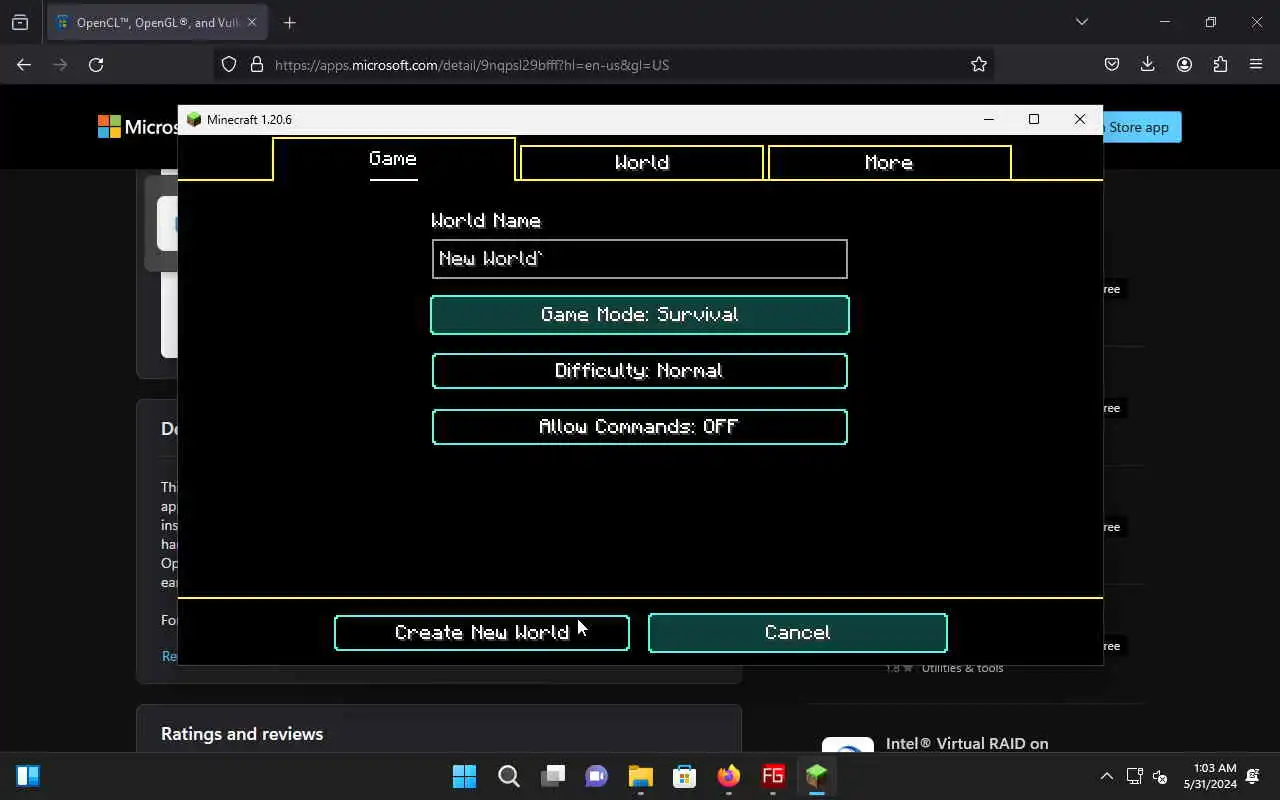This screenshot has height=800, width=1280.
Task: Open the Chat app on taskbar
Action: (x=597, y=776)
